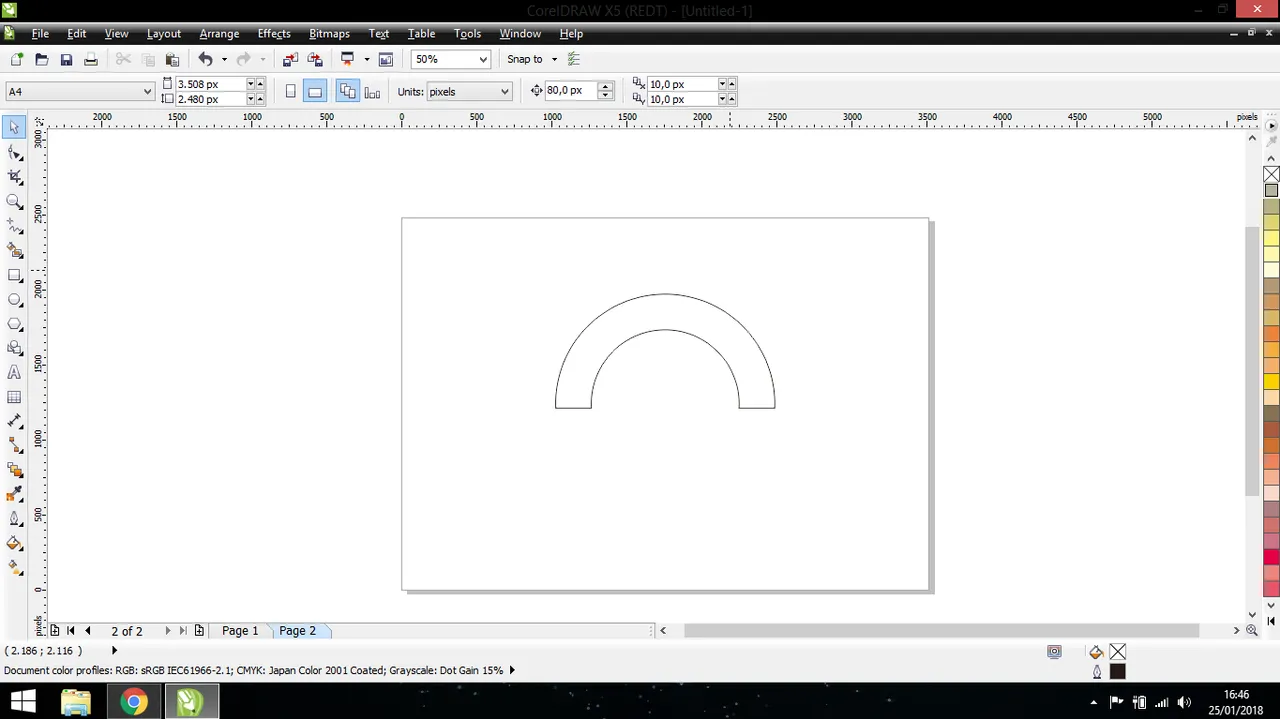Select the Fill bucket tool

coord(14,543)
